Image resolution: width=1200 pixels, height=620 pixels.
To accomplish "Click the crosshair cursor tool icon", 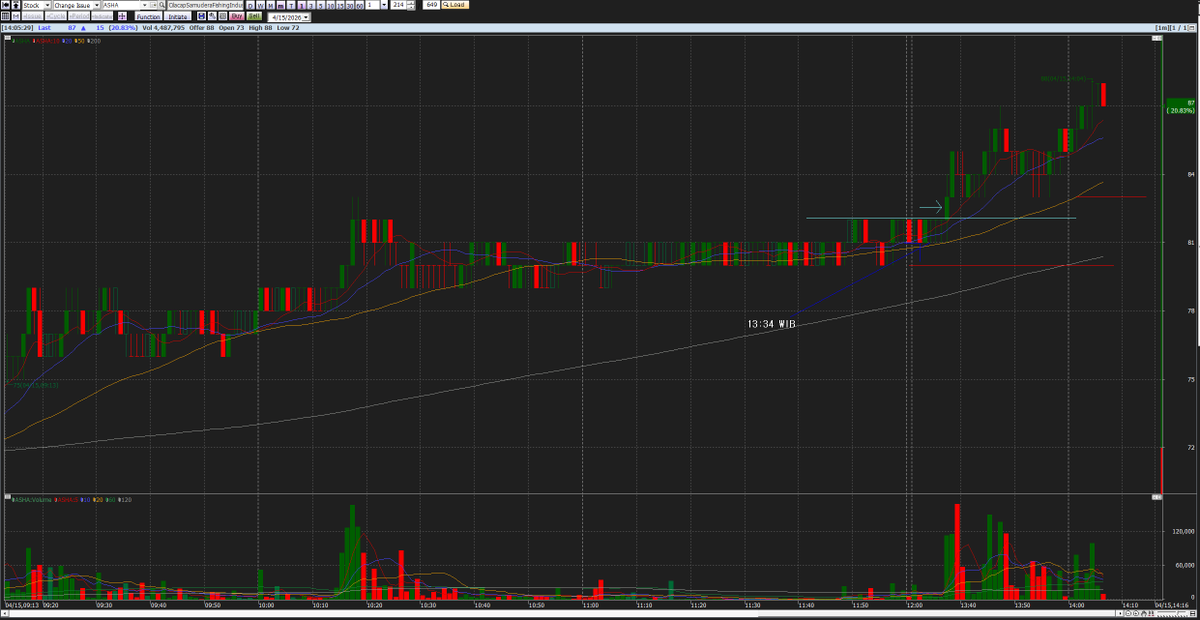I will 122,16.
